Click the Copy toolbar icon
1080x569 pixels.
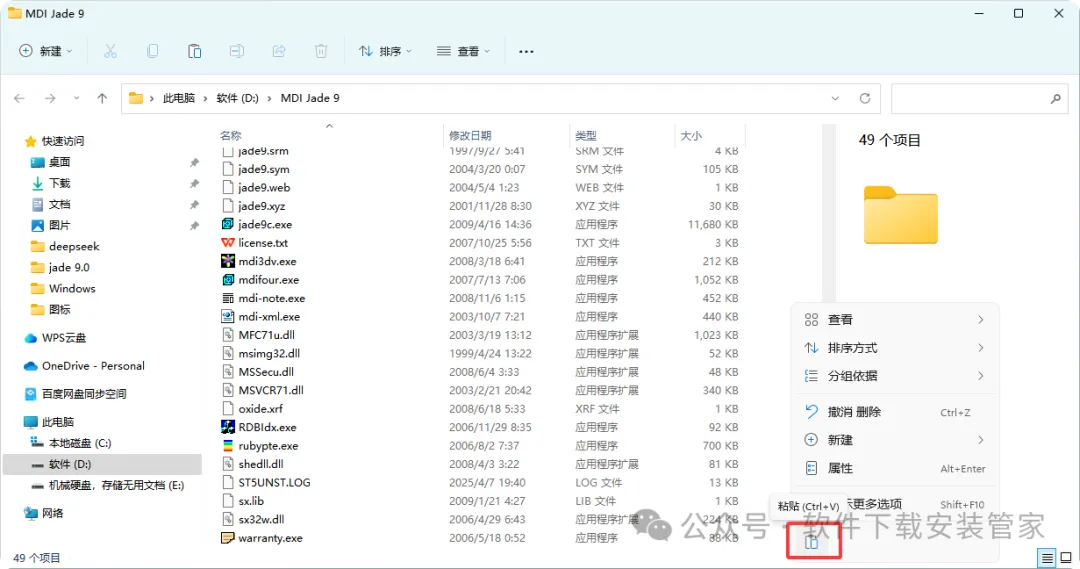click(x=152, y=51)
